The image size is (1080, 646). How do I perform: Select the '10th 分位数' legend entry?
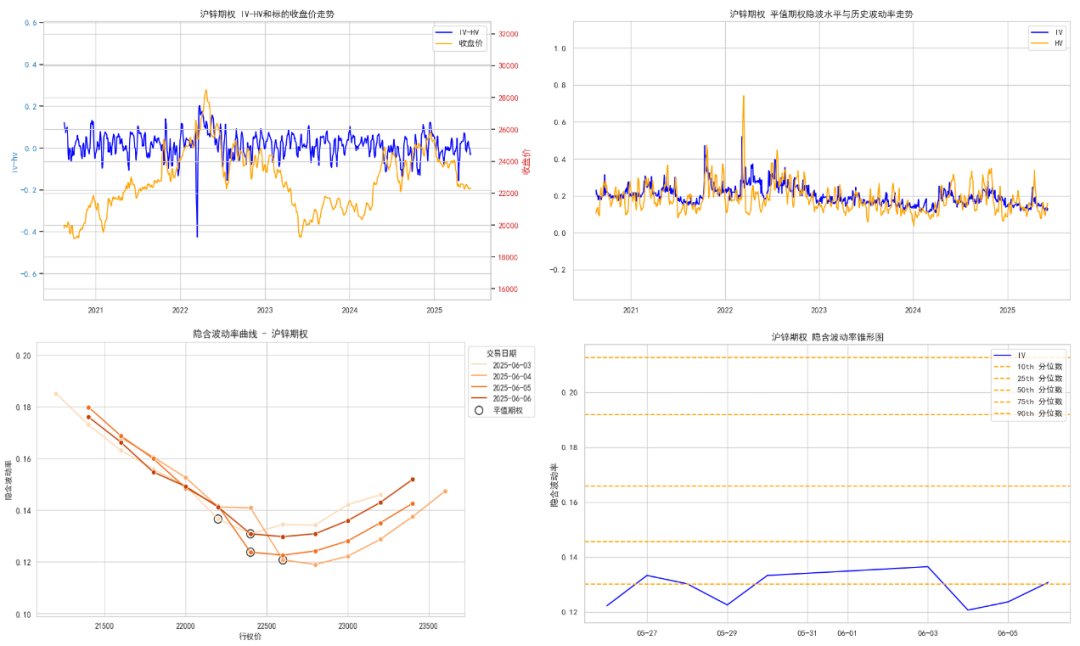1028,367
